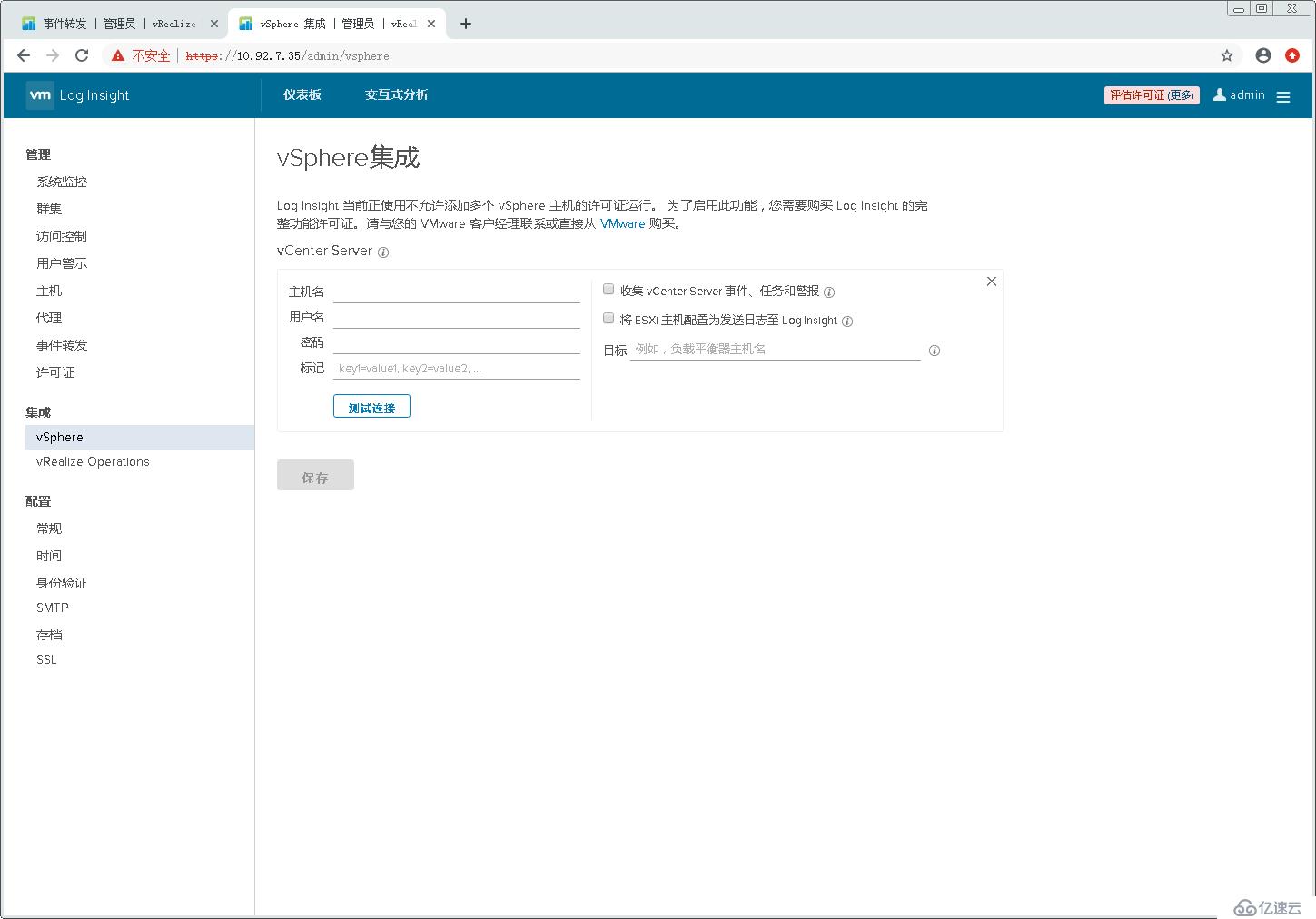Image resolution: width=1316 pixels, height=919 pixels.
Task: Open SSL configuration page
Action: [46, 659]
